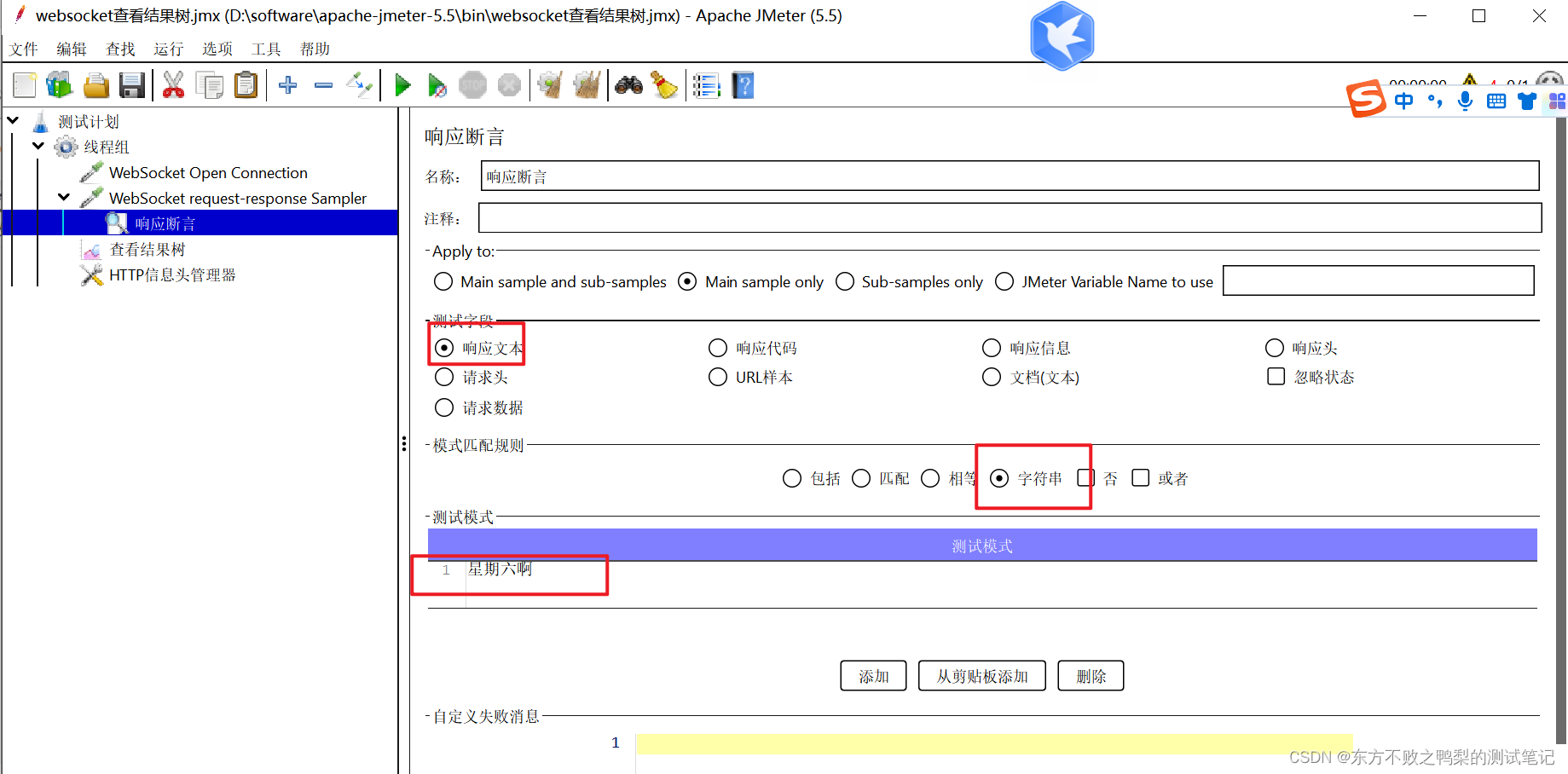Click the 添加 button

(x=873, y=676)
